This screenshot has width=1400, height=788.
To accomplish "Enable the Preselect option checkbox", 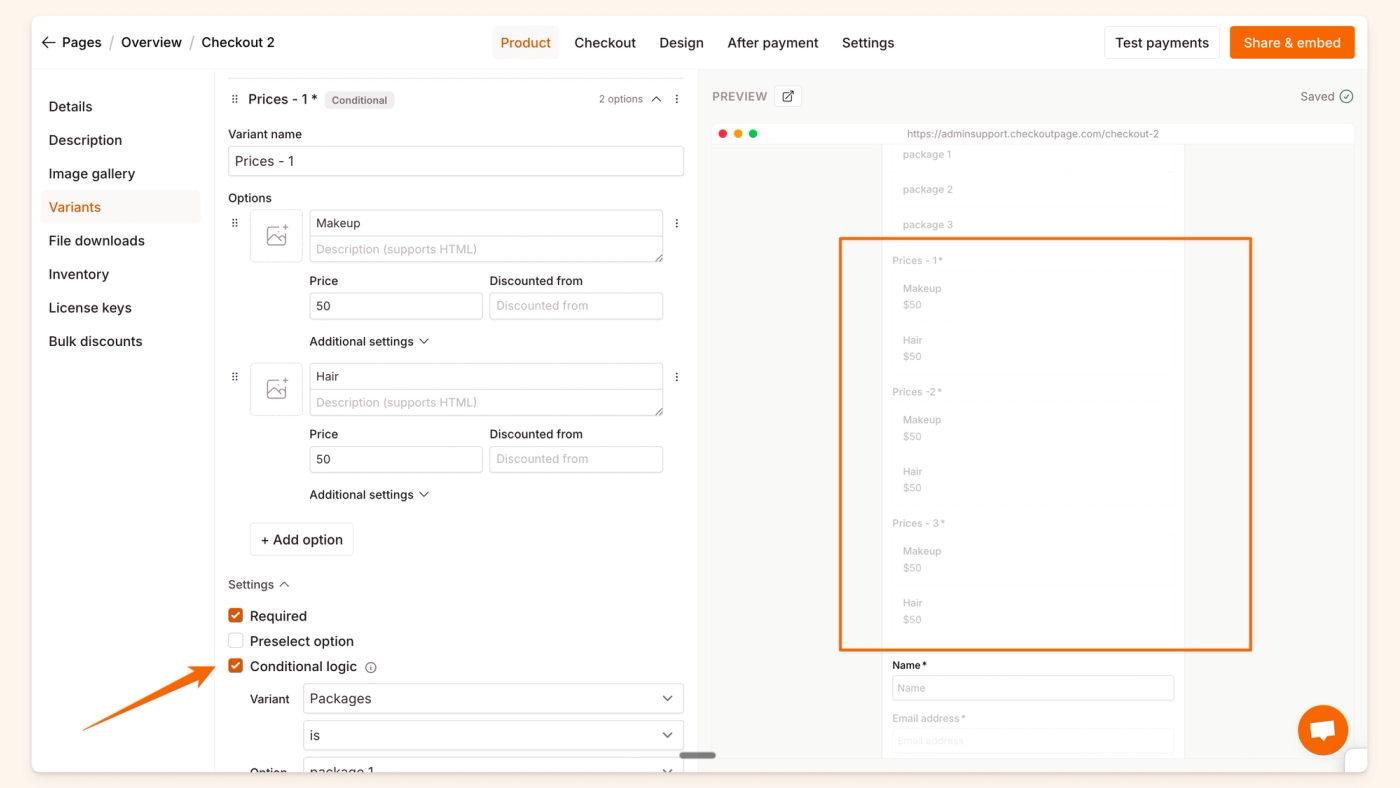I will tap(236, 641).
